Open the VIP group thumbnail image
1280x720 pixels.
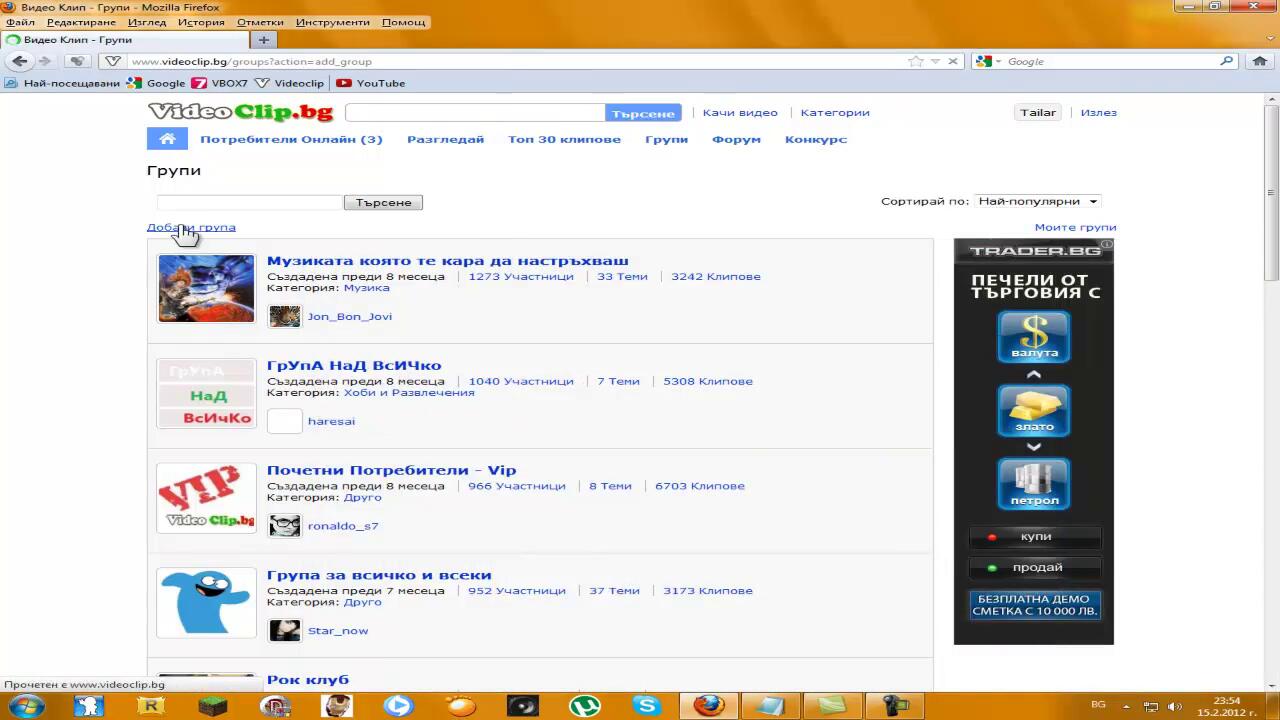pyautogui.click(x=206, y=498)
